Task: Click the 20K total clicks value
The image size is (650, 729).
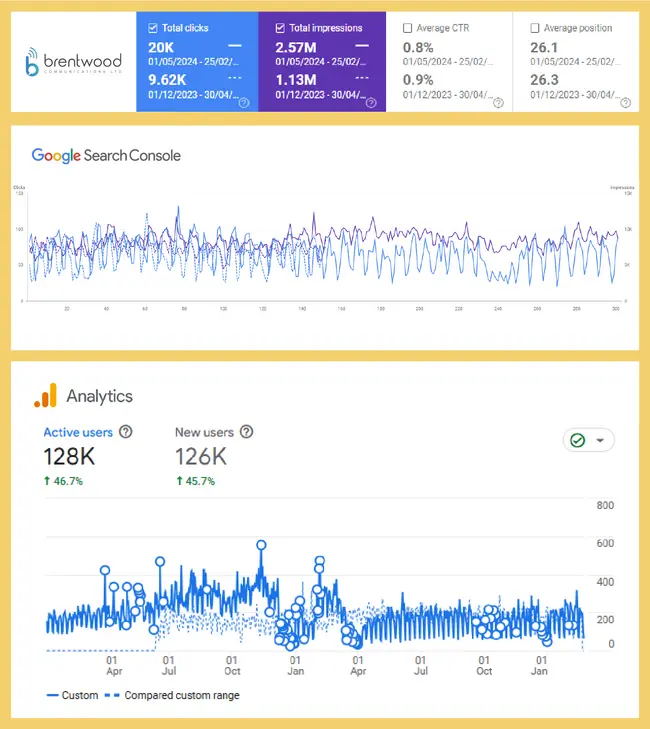Action: 161,48
